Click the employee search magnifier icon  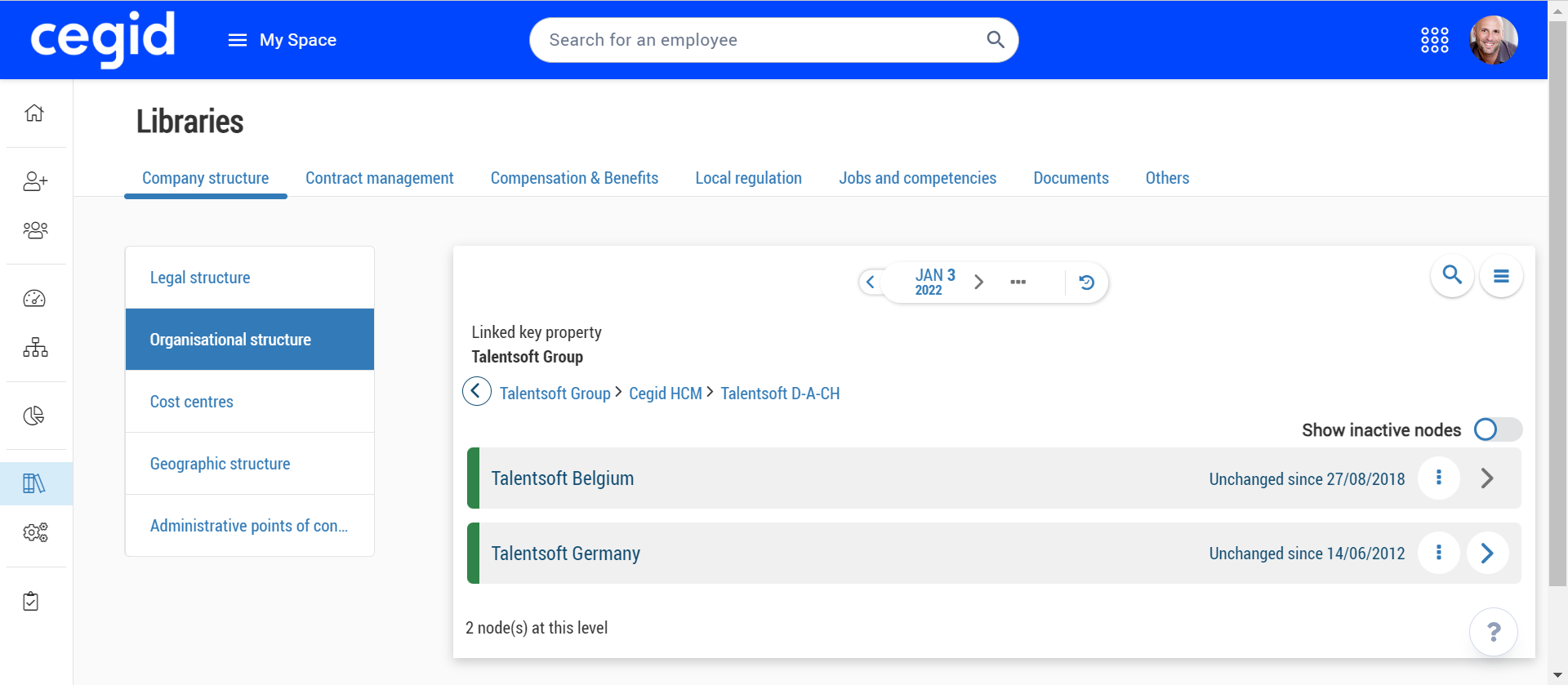click(x=995, y=39)
